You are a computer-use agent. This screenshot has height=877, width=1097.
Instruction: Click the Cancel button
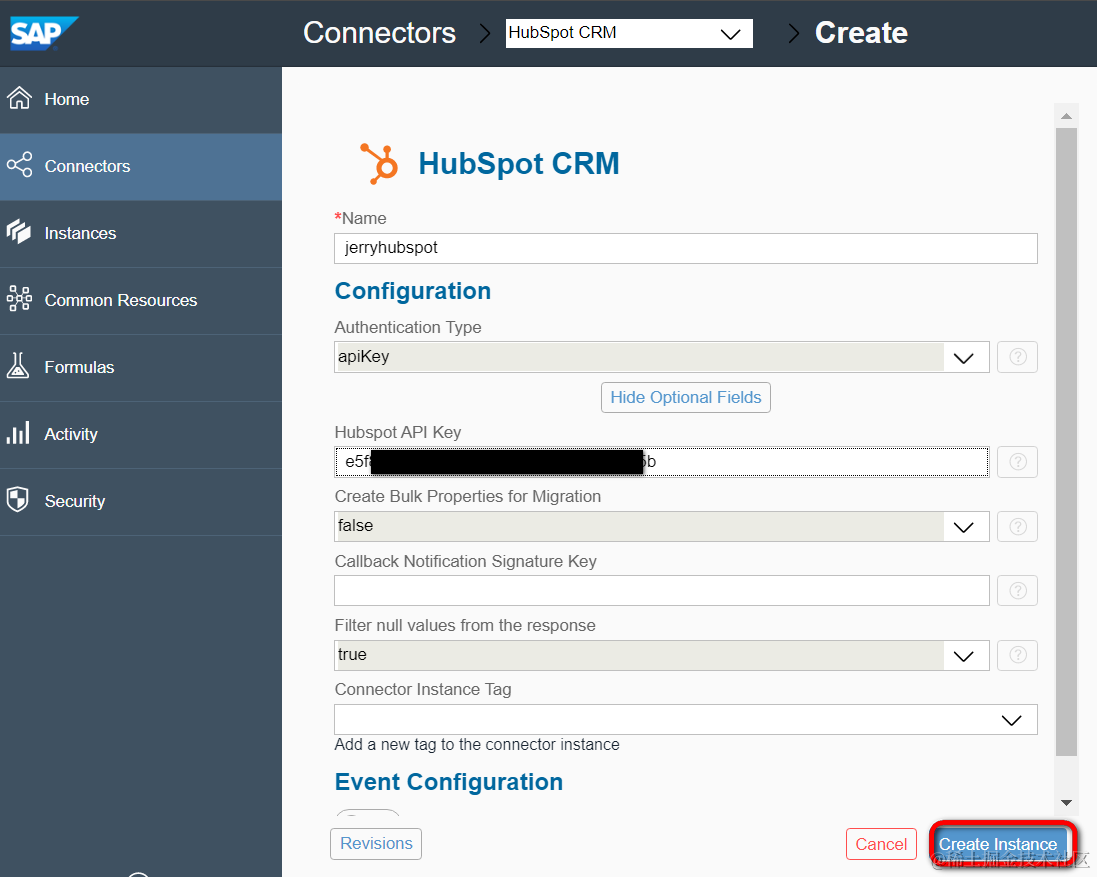881,844
